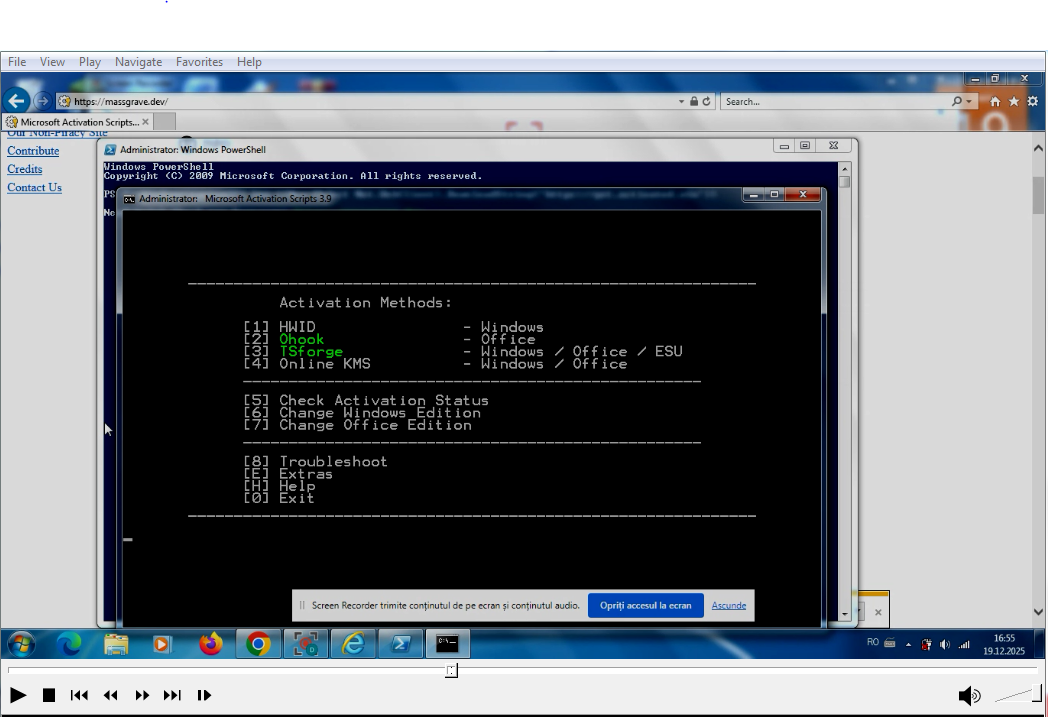Image resolution: width=1048 pixels, height=717 pixels.
Task: Click the home icon in Internet Explorer
Action: pyautogui.click(x=996, y=101)
